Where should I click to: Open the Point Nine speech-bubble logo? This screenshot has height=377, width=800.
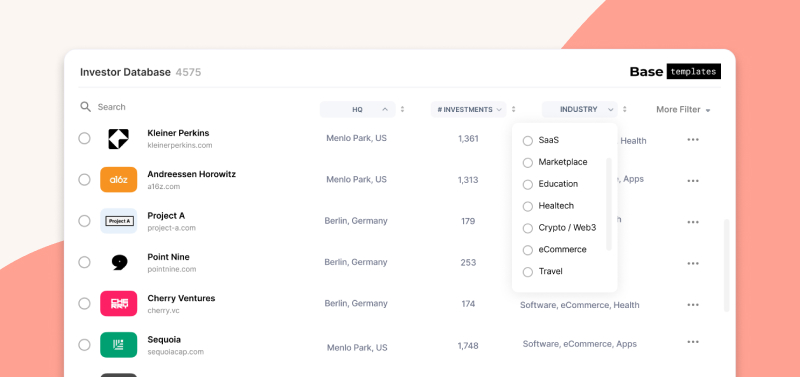(118, 262)
